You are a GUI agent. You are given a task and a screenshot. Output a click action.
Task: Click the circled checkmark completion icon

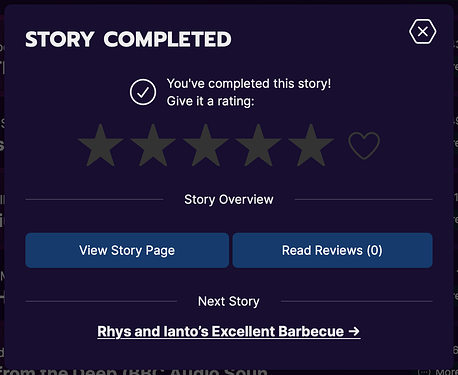pos(143,92)
